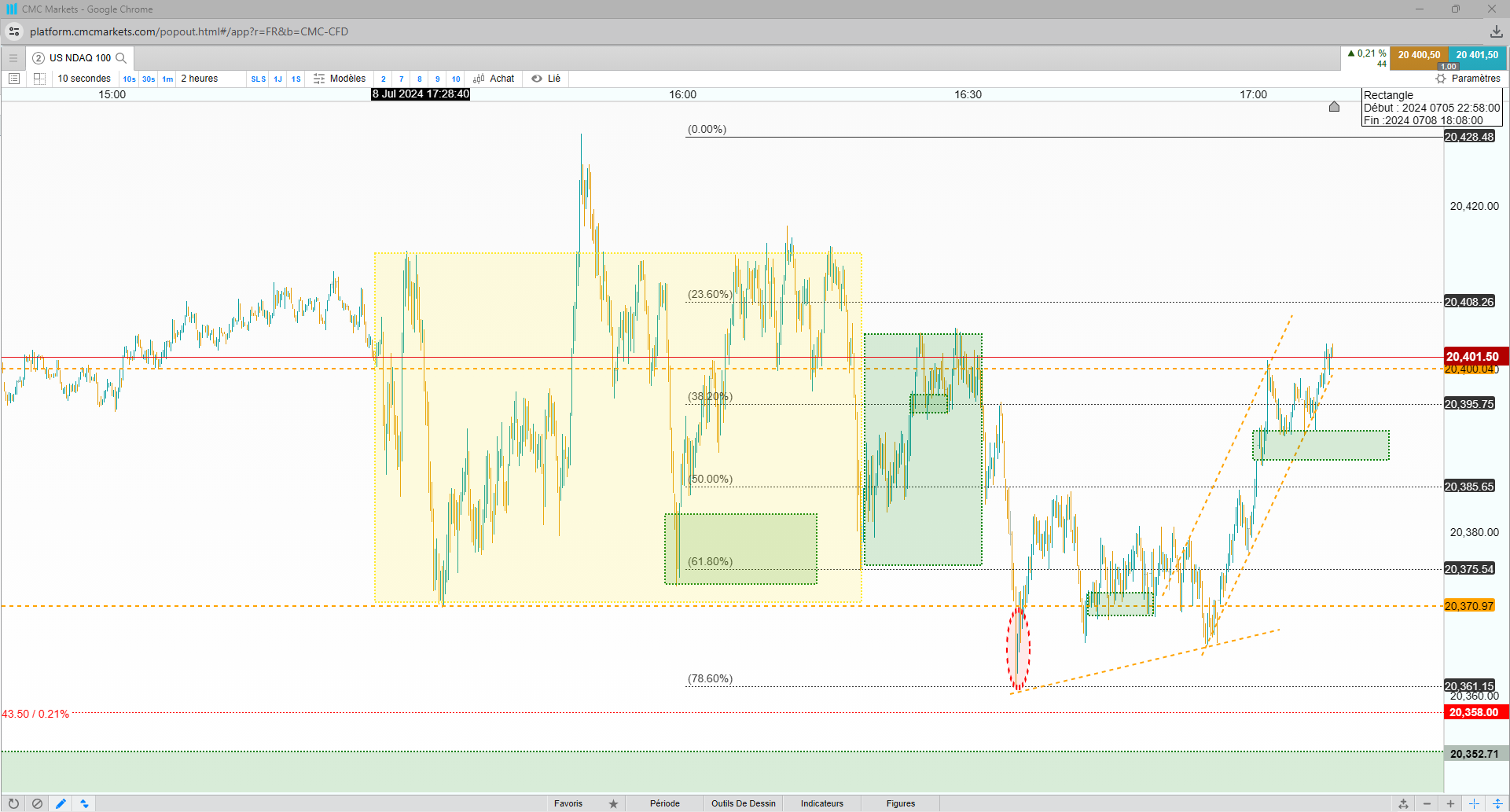Click the cancel circle-slash icon in the bottom bar
This screenshot has width=1510, height=812.
pos(37,803)
